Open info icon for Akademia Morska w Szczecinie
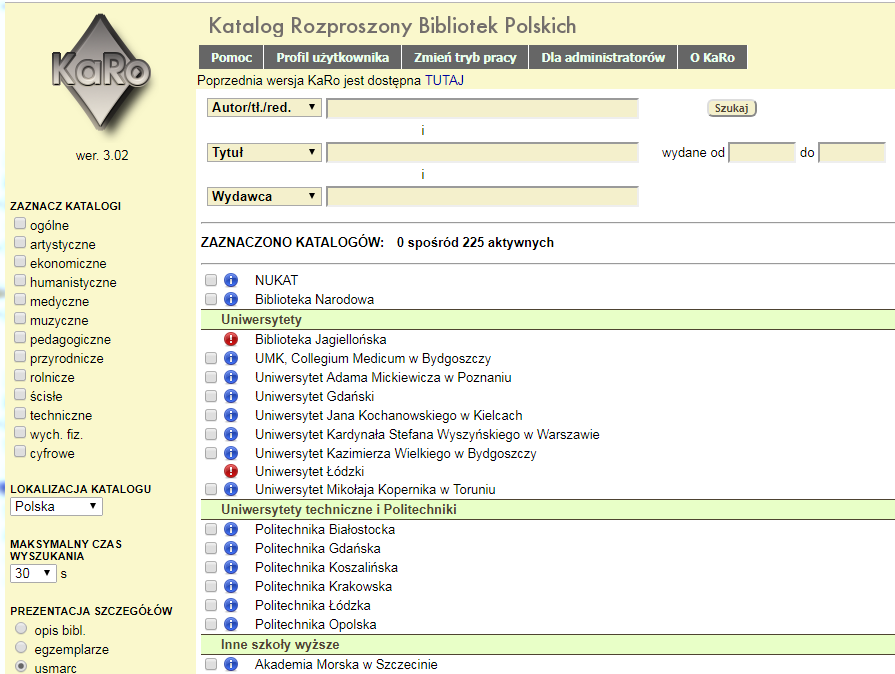895x674 pixels. tap(231, 664)
